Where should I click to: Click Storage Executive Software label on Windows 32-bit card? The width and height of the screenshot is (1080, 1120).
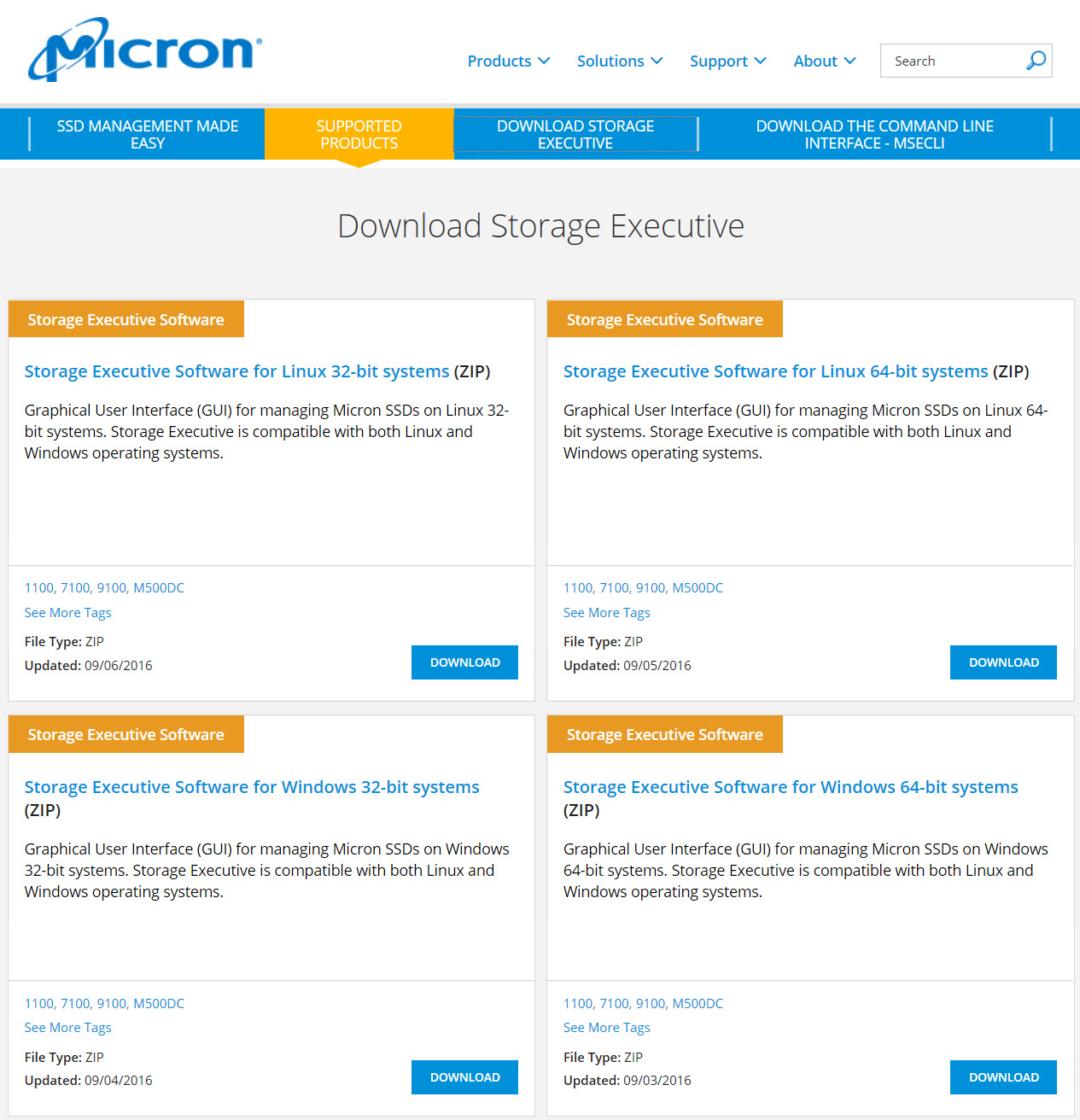pos(126,734)
